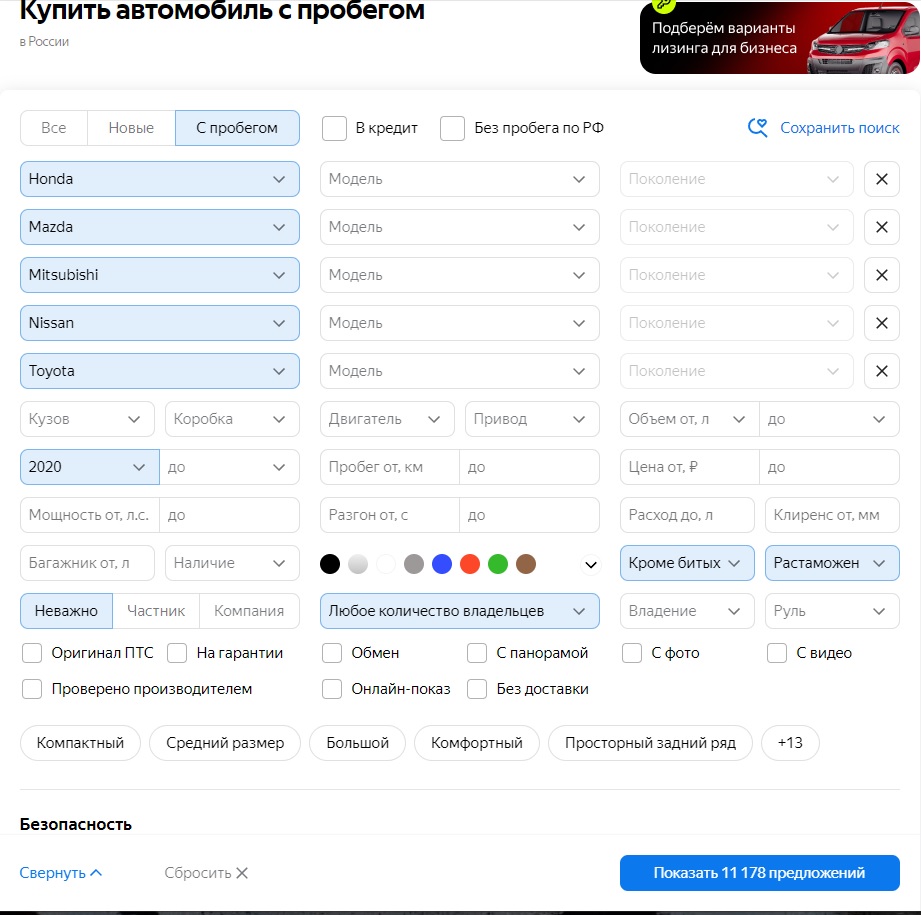Select the Средний размер tag

pos(225,743)
